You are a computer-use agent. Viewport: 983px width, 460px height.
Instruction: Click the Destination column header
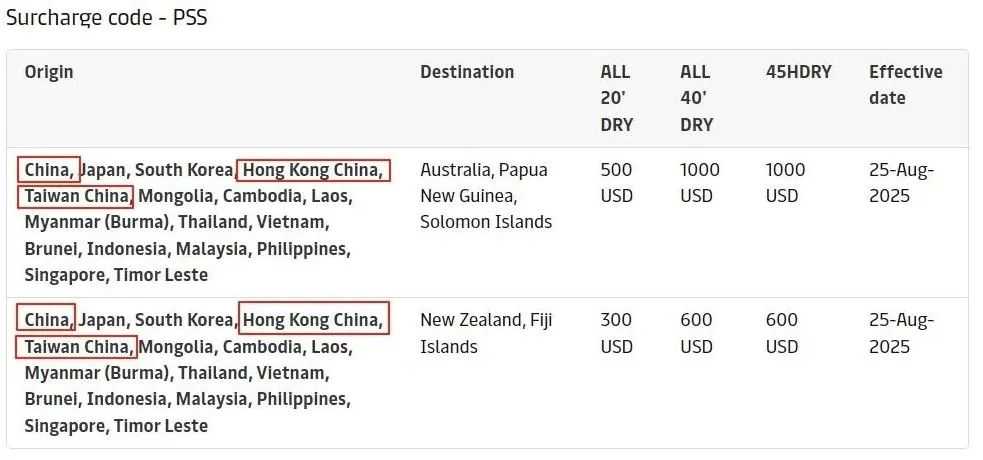pos(467,72)
